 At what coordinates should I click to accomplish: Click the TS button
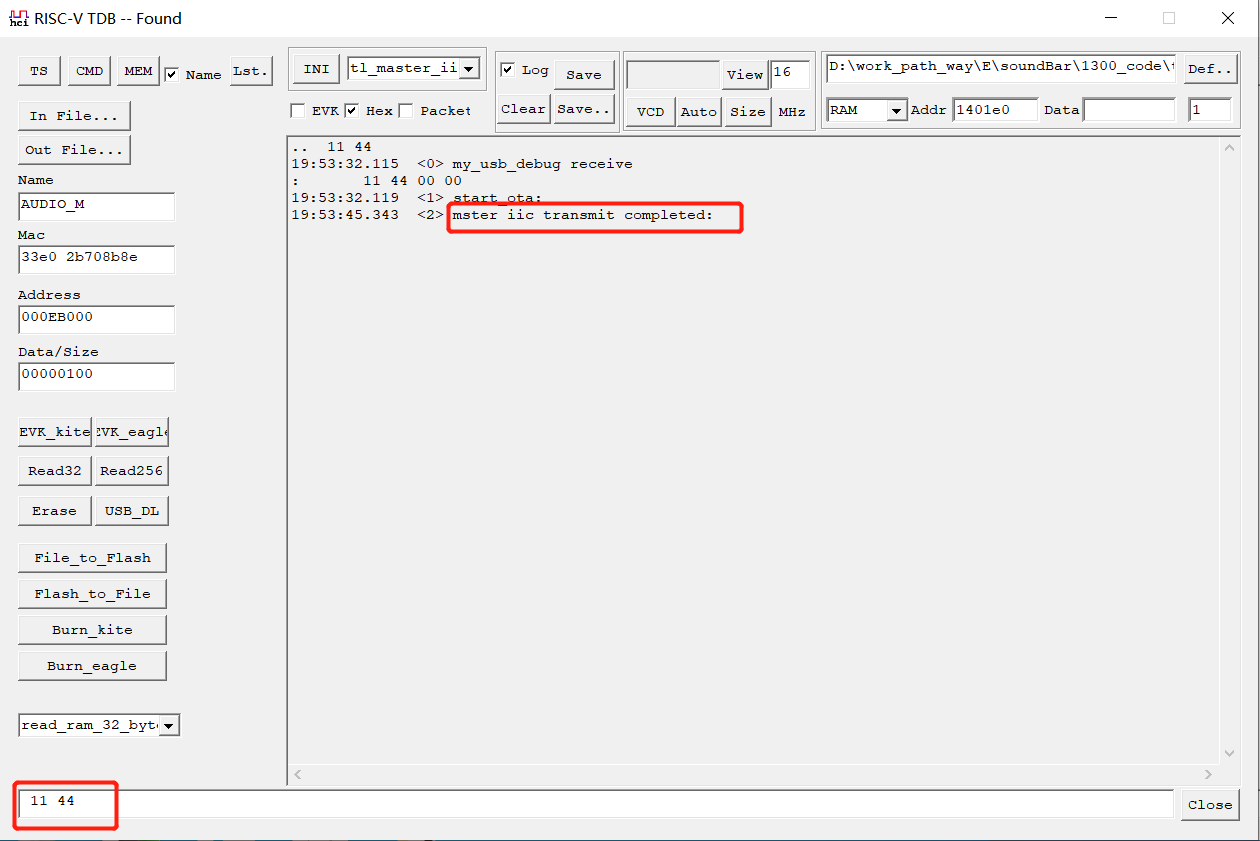38,71
